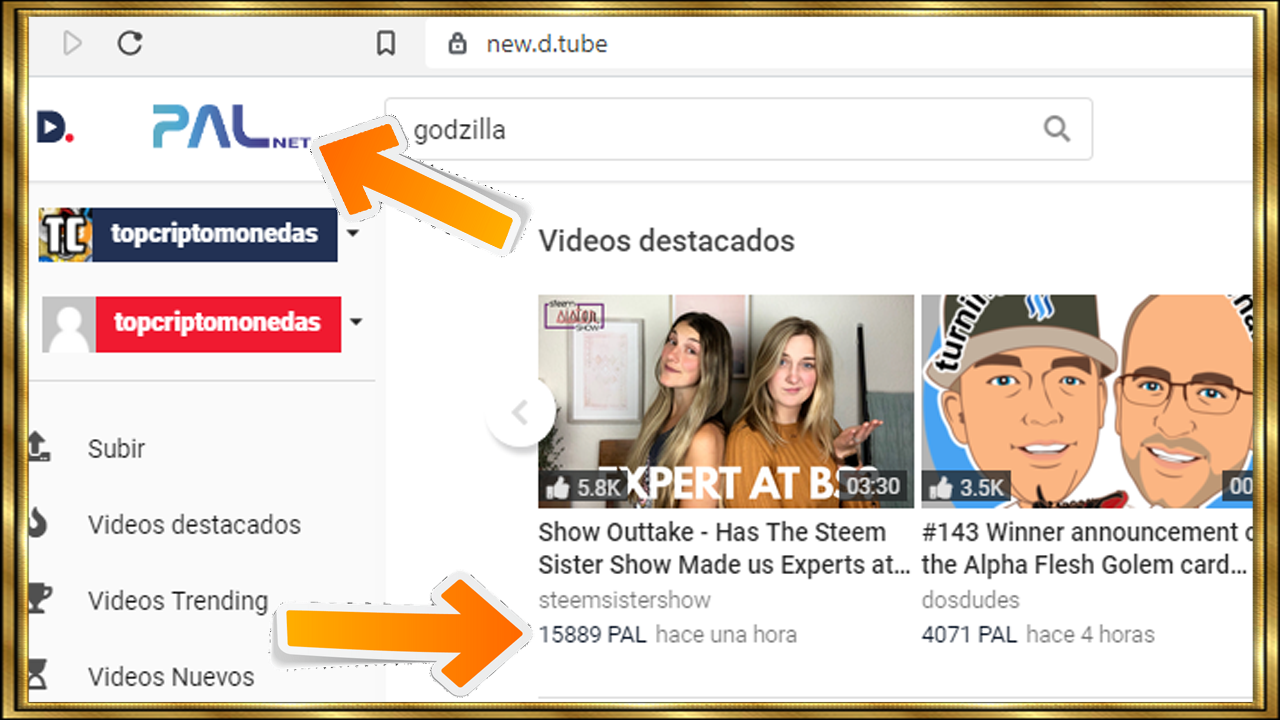Play the dosdudes cartoon faces video thumbnail
This screenshot has height=720, width=1280.
pyautogui.click(x=1087, y=401)
